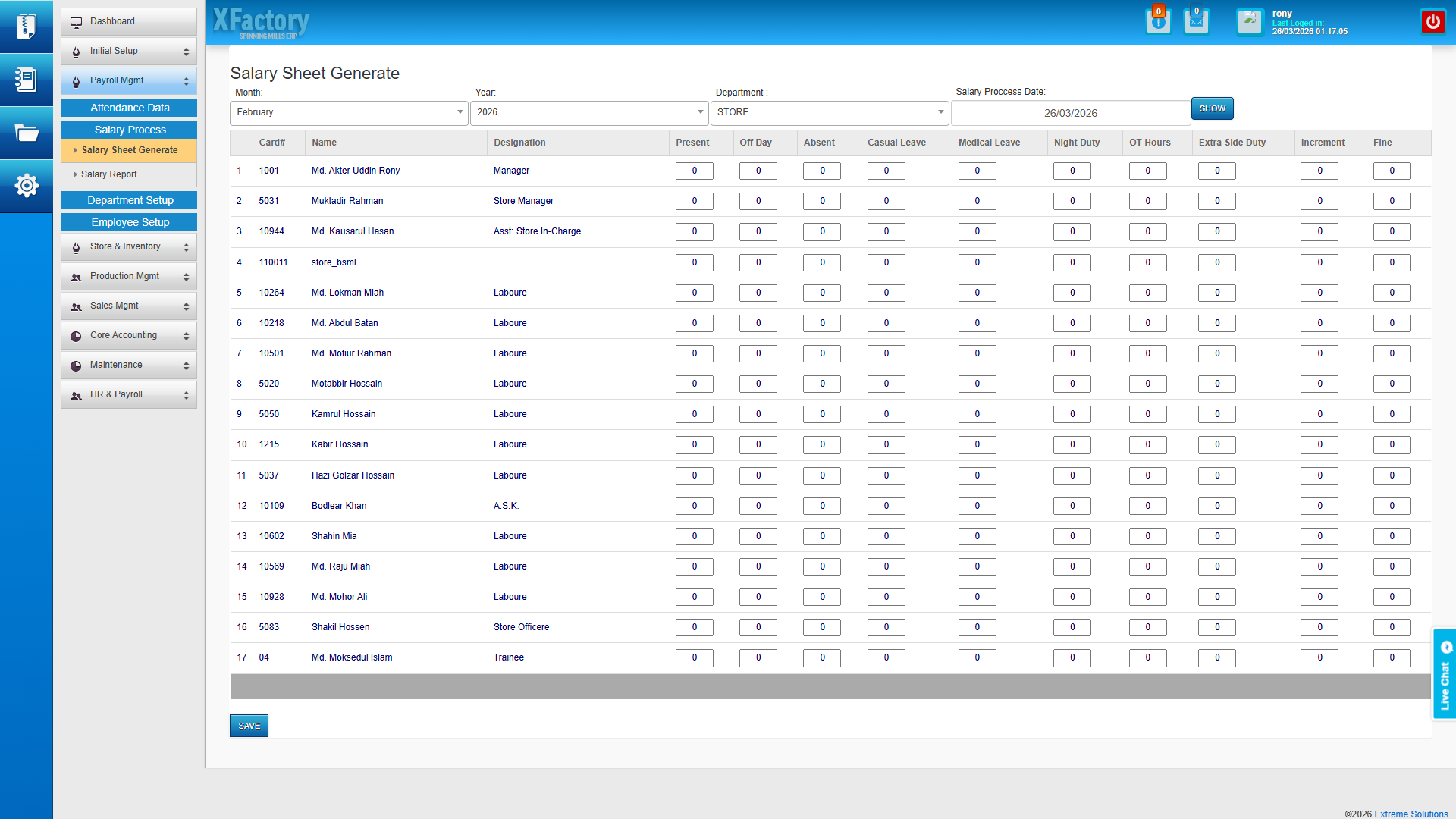Click the Salary Process Date field
1456x819 pixels.
(1070, 113)
